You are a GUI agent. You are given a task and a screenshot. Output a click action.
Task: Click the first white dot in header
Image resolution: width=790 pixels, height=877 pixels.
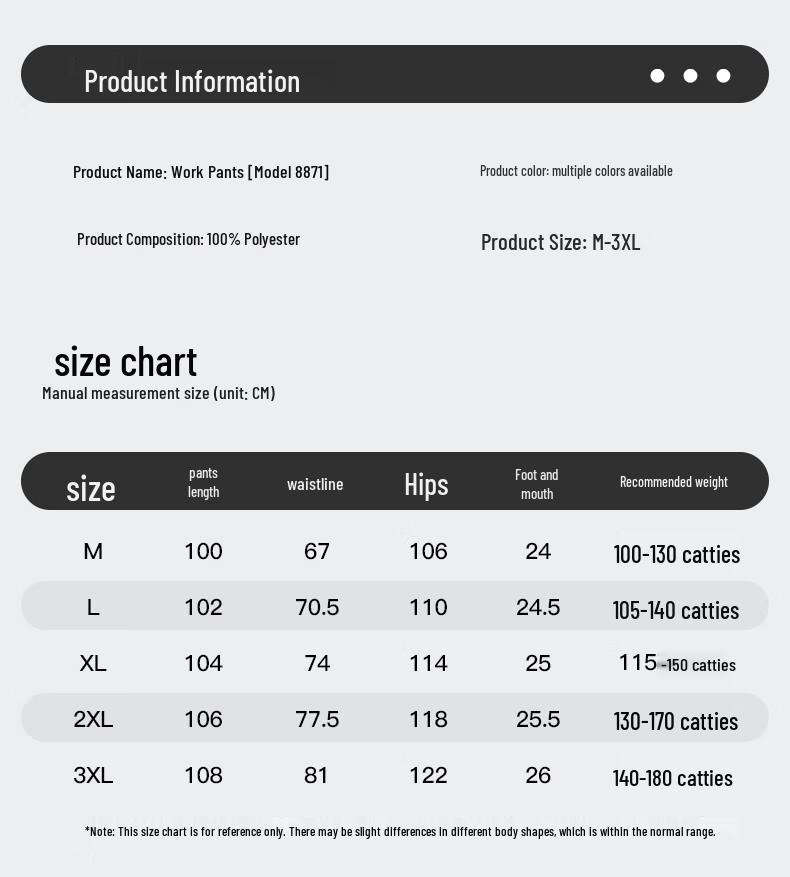point(657,76)
